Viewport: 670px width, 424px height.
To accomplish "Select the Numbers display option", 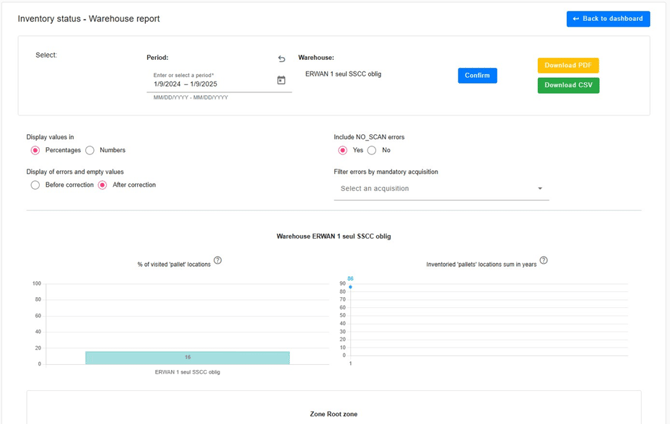I will (90, 150).
